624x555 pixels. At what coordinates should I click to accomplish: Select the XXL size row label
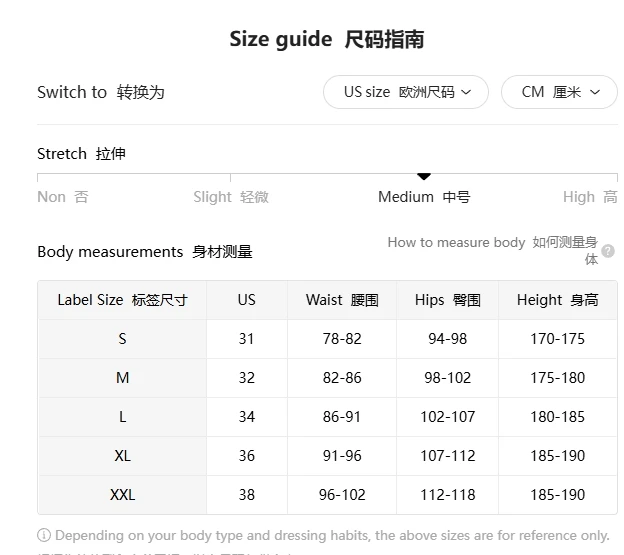(x=122, y=495)
